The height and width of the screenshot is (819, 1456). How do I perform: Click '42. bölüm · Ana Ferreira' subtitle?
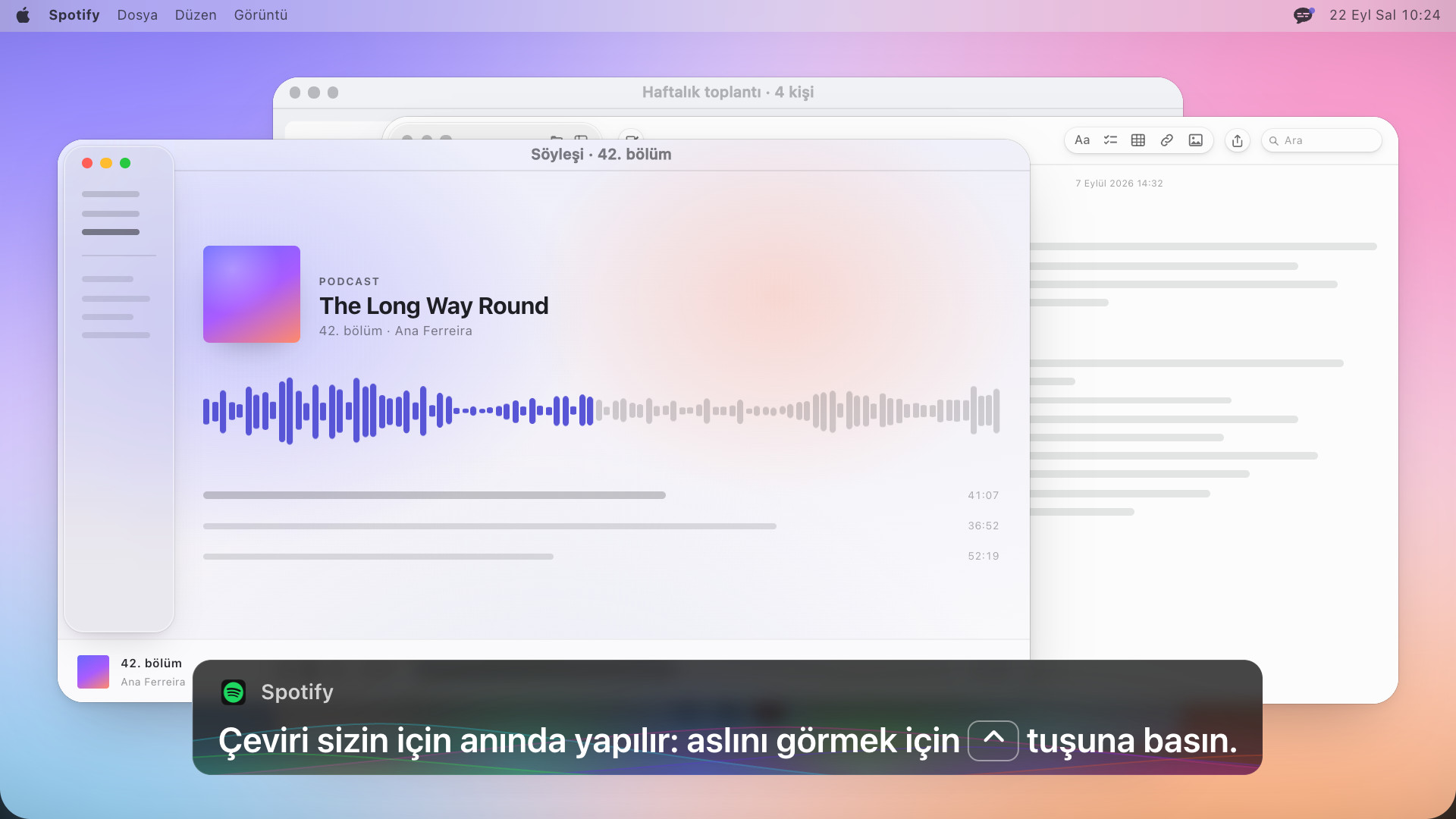coord(396,331)
